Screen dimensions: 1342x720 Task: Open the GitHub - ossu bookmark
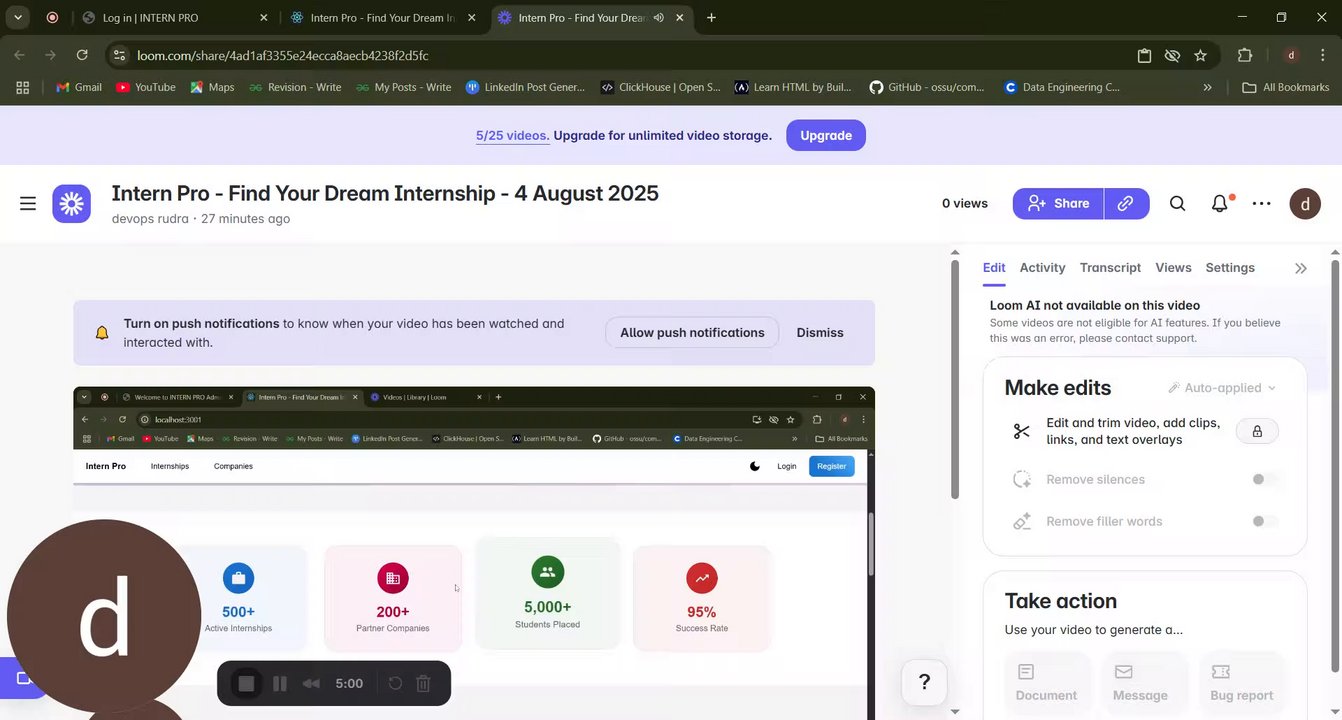927,87
